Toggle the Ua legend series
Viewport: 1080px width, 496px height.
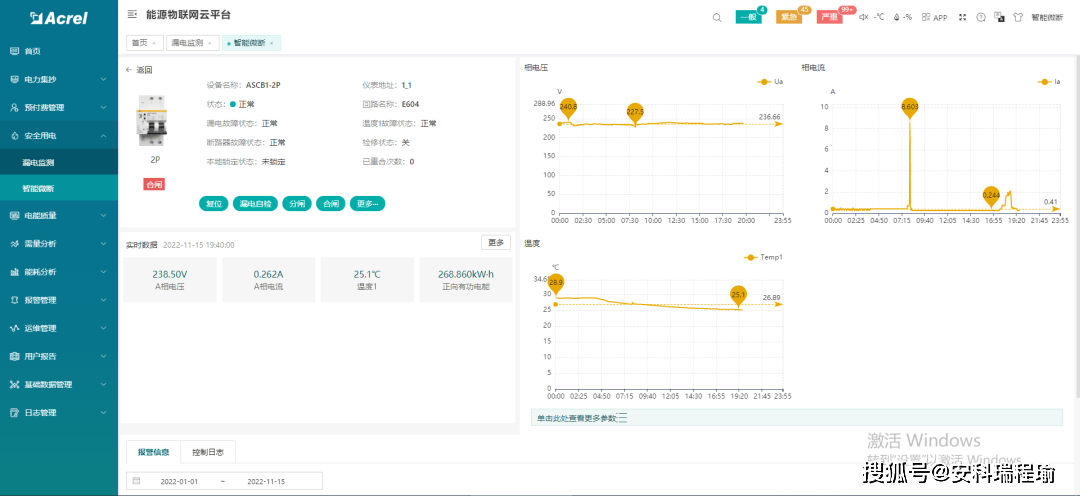(770, 81)
